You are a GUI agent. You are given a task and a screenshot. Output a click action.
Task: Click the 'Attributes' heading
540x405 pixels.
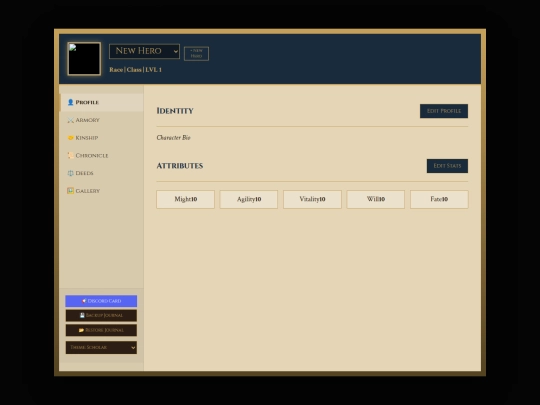(180, 166)
